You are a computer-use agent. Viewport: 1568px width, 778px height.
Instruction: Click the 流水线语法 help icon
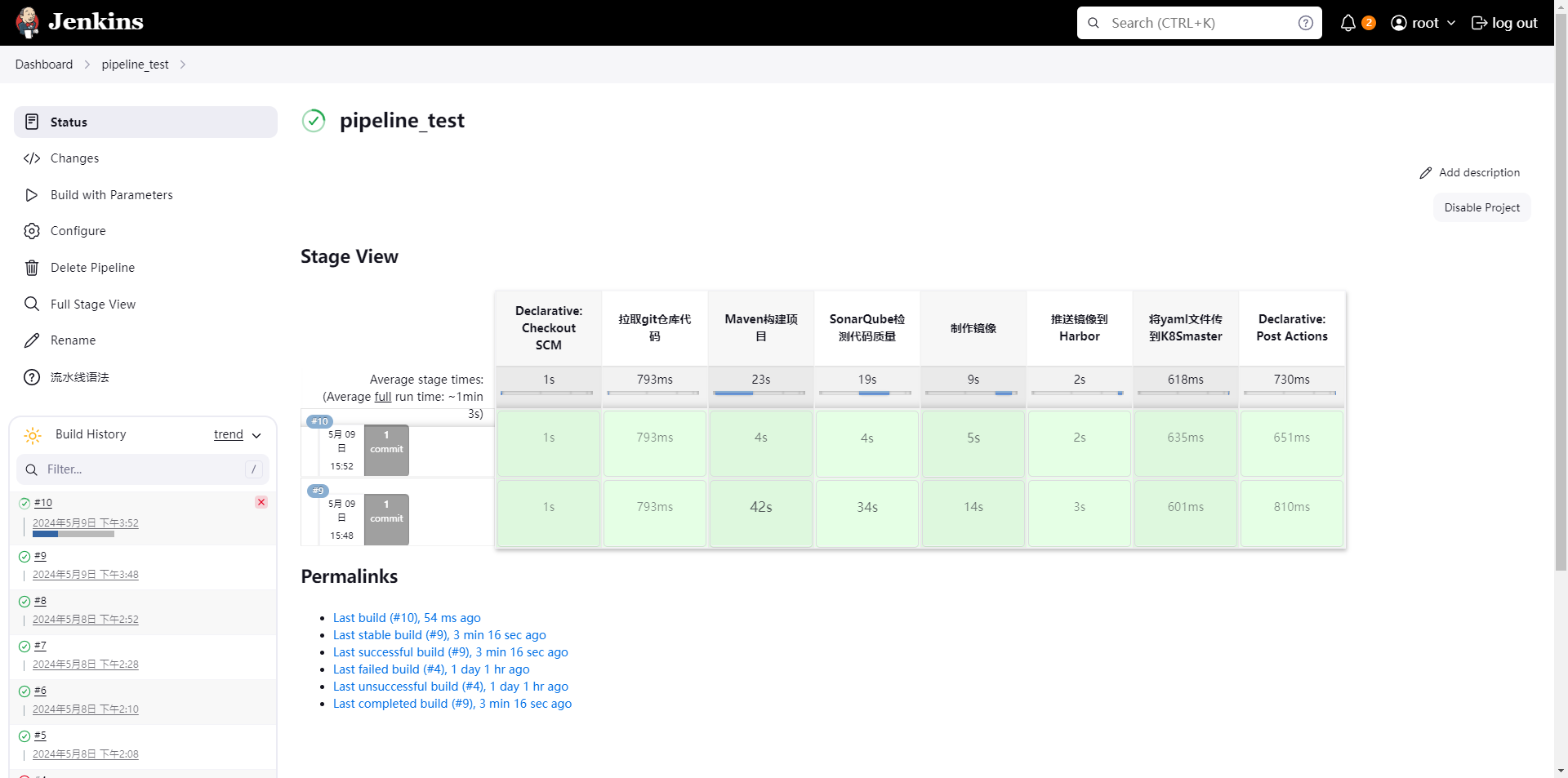pos(32,377)
